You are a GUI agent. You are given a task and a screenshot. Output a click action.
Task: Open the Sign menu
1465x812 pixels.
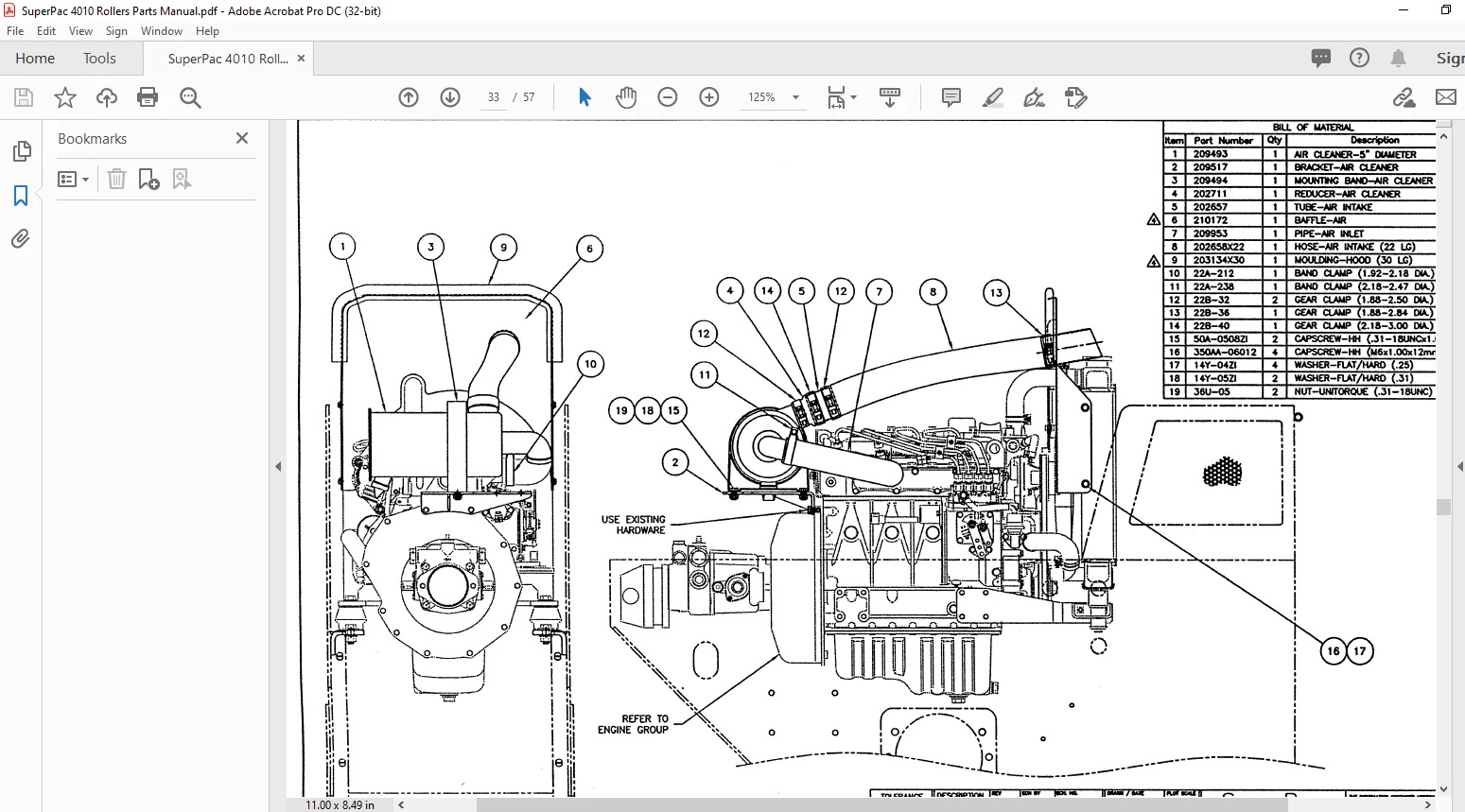tap(116, 31)
